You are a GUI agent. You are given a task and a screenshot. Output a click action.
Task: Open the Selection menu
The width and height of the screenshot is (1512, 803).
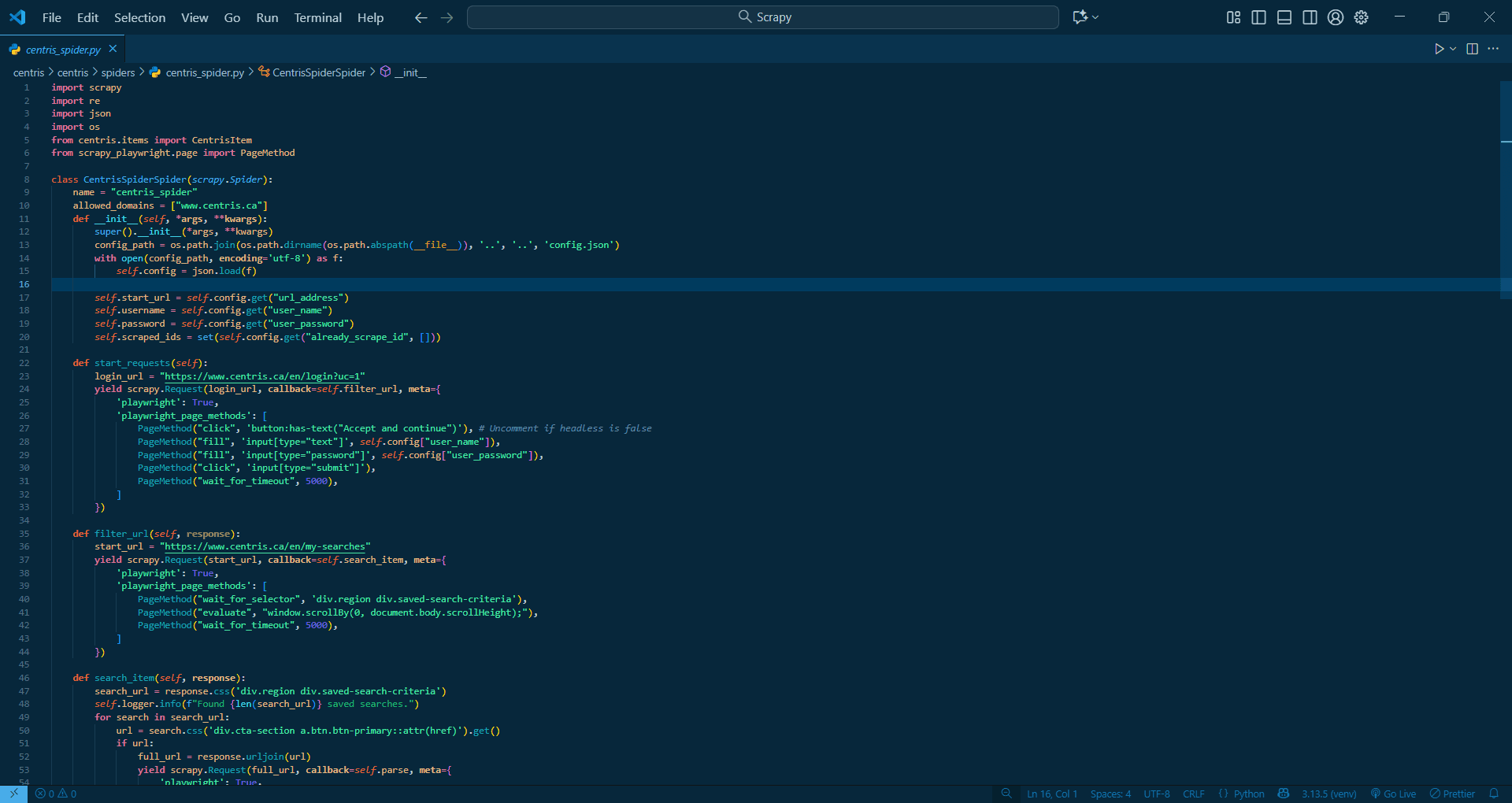coord(139,17)
